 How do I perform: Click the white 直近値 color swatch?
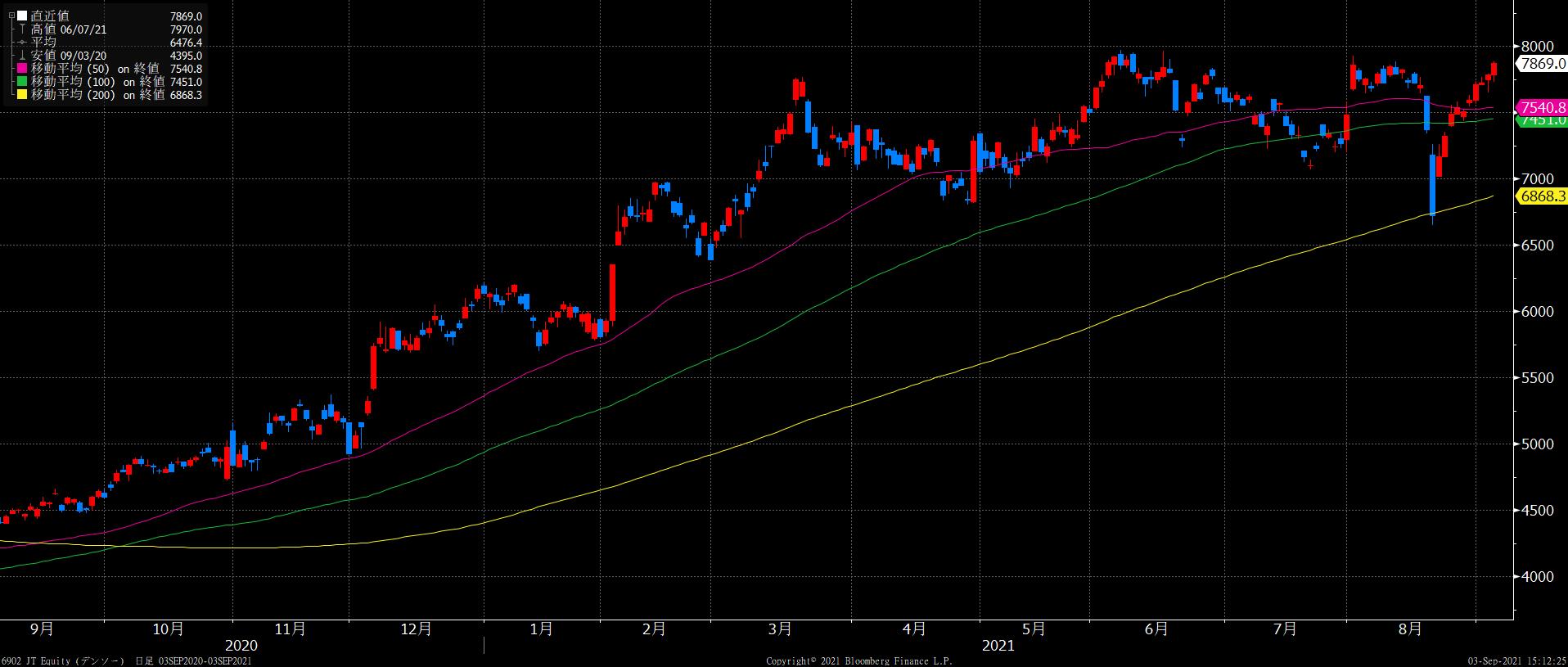coord(22,16)
